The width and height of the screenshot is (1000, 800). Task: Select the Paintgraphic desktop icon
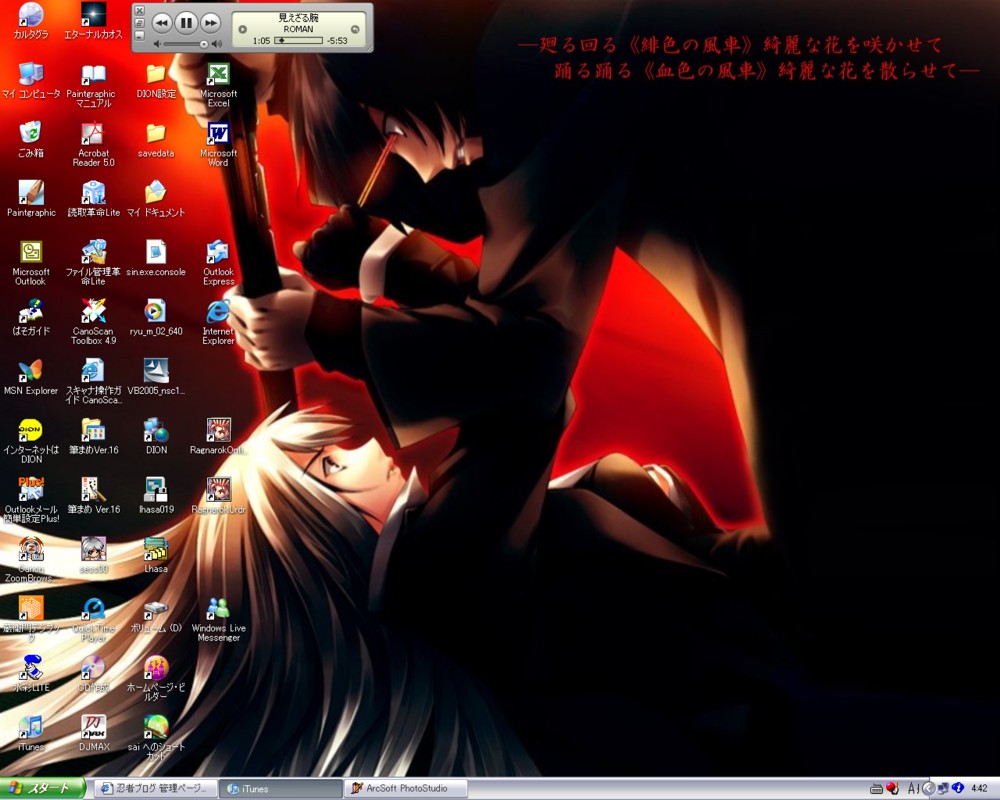(31, 199)
